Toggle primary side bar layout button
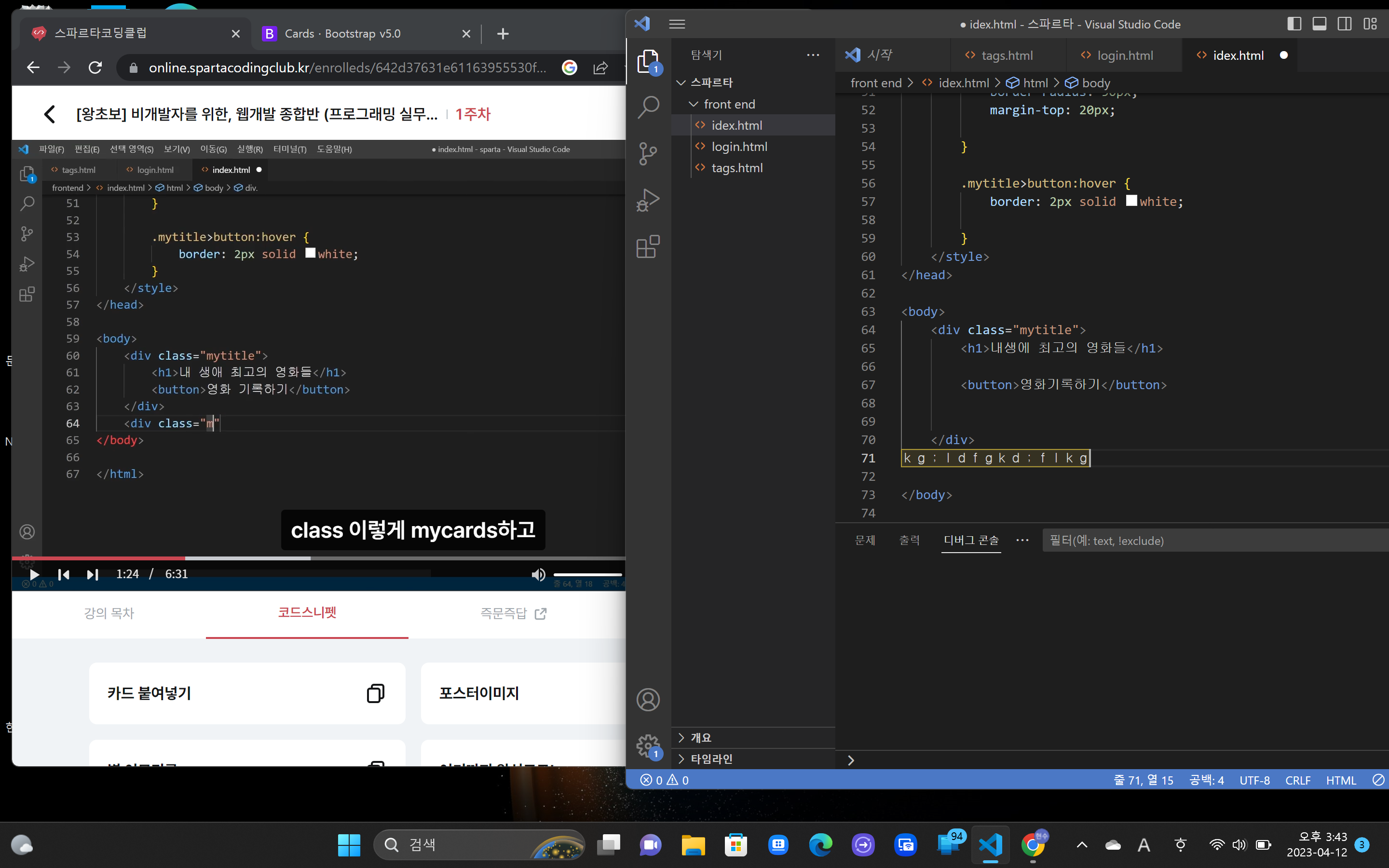The width and height of the screenshot is (1389, 868). (x=1294, y=24)
